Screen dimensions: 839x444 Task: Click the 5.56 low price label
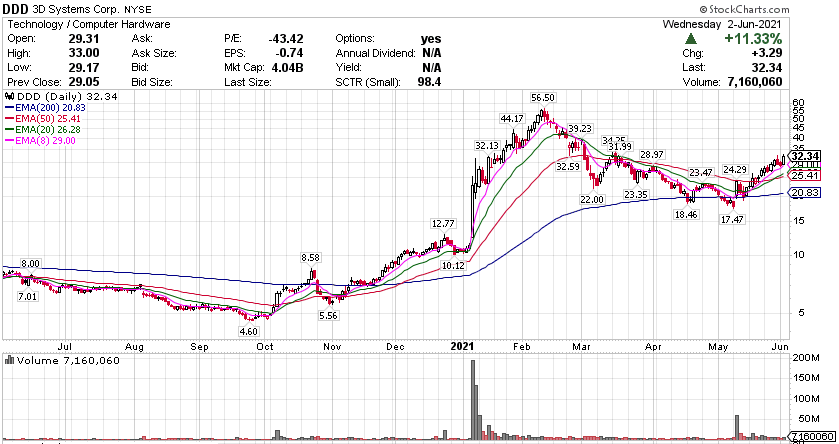[x=328, y=316]
